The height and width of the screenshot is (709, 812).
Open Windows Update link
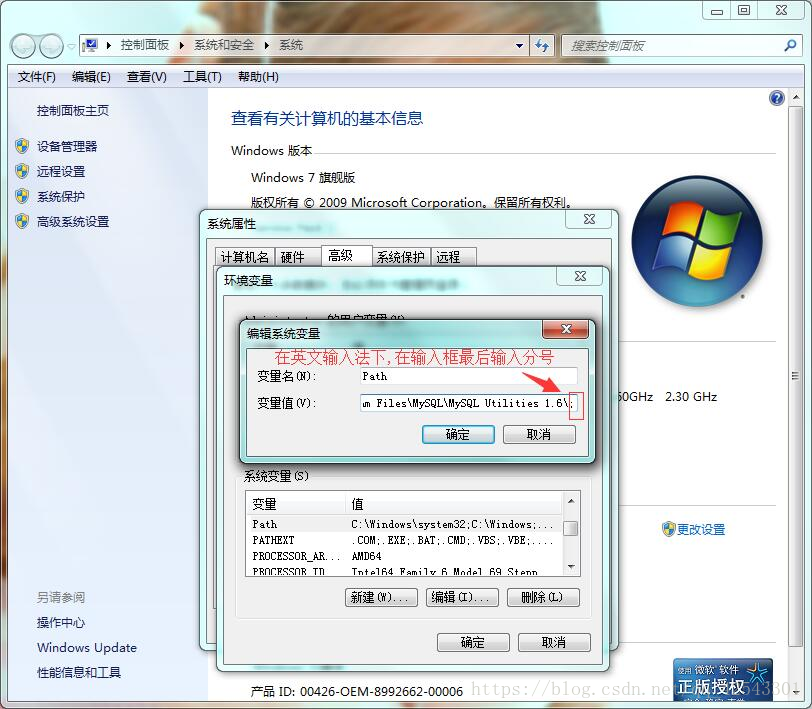point(87,647)
